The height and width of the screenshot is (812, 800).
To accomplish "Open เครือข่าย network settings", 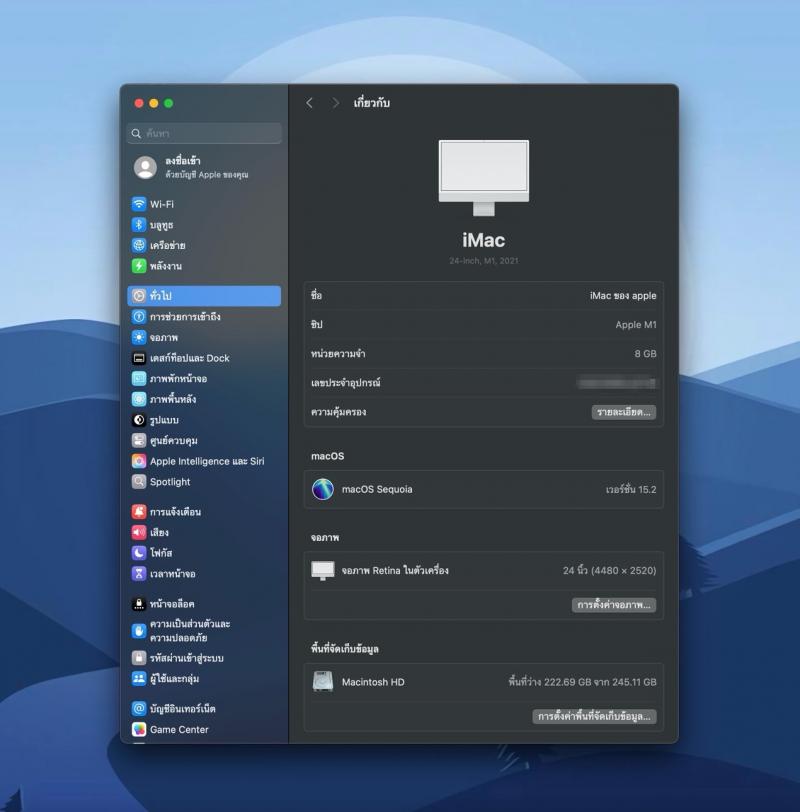I will [167, 245].
